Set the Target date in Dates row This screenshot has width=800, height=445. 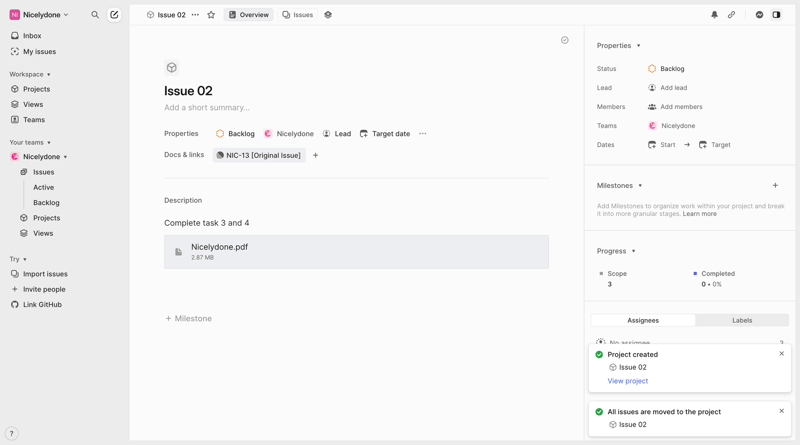(714, 145)
